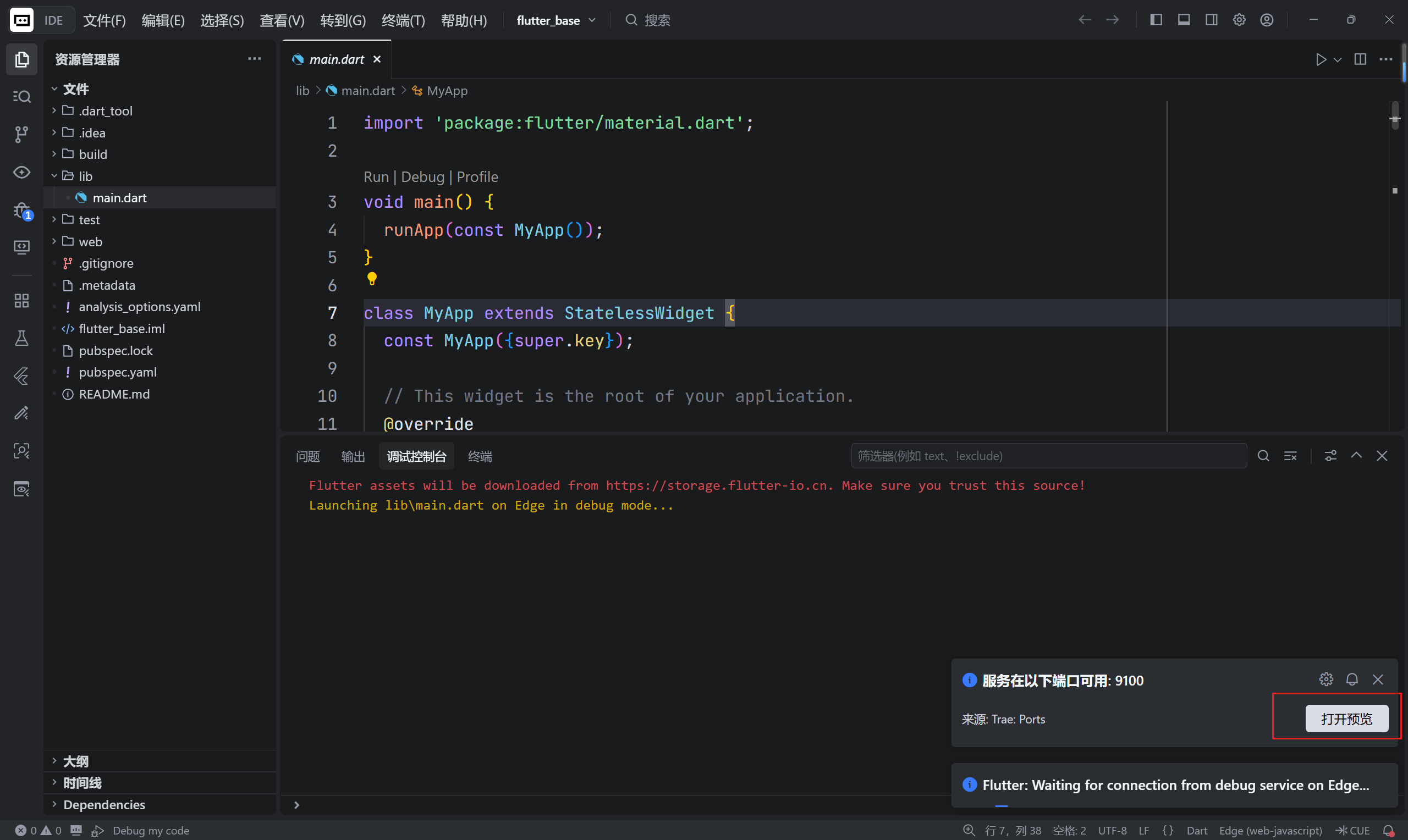
Task: Open the Testing (flask) sidebar icon
Action: [x=21, y=338]
